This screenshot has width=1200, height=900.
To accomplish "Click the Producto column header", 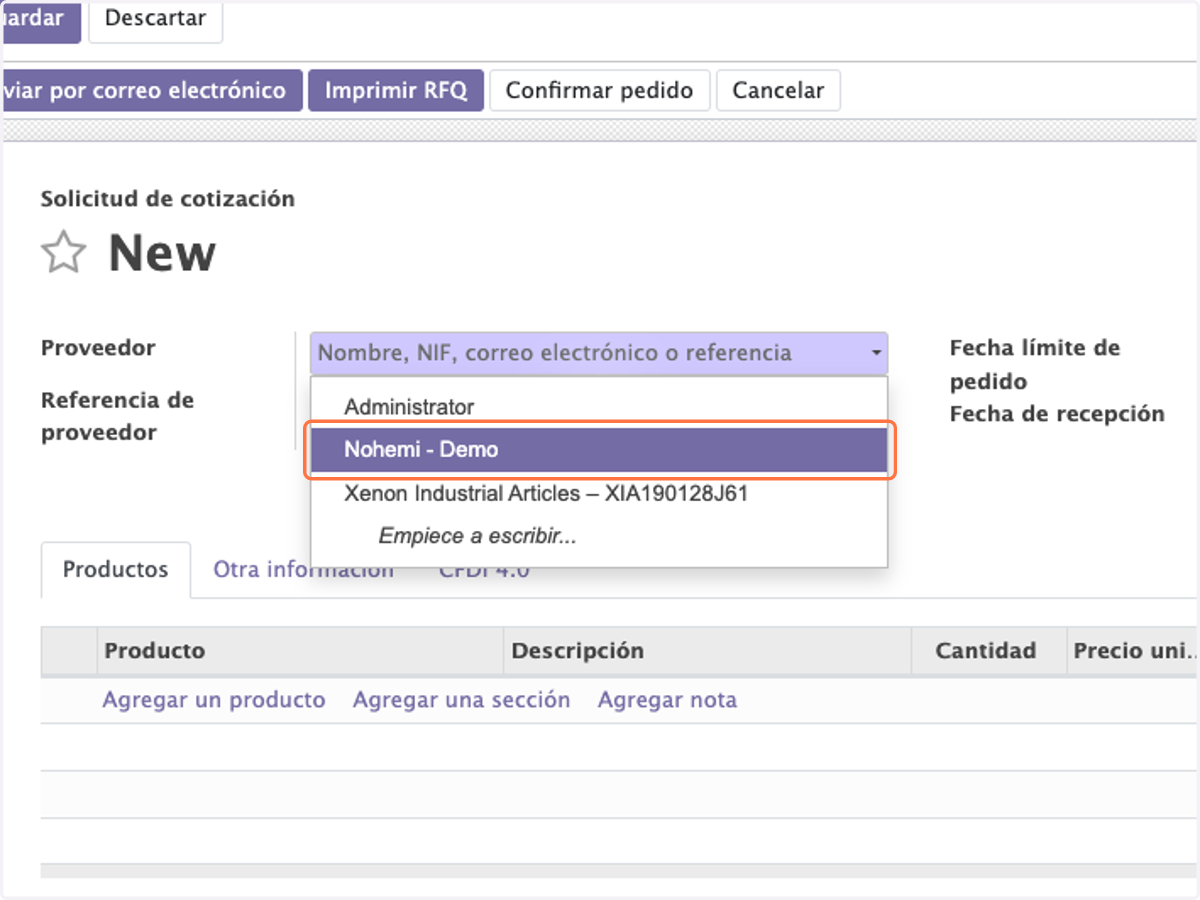I will [300, 651].
